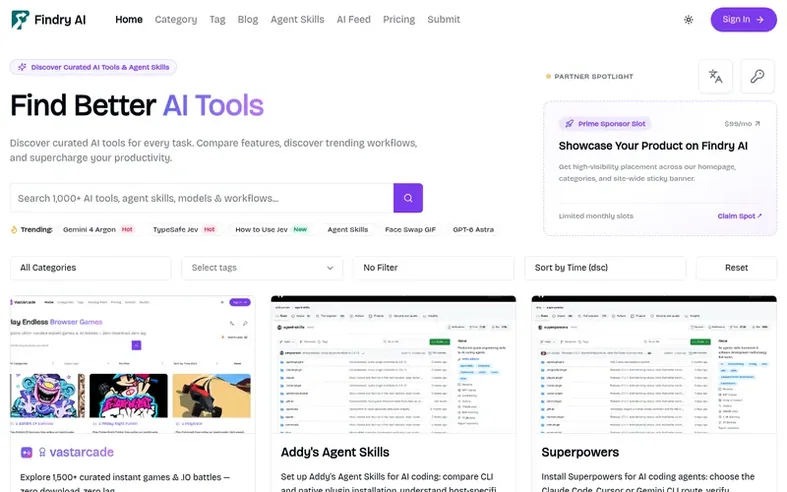Select the How to Use Jev trending tag
Viewport: 787px width, 492px height.
(x=271, y=229)
